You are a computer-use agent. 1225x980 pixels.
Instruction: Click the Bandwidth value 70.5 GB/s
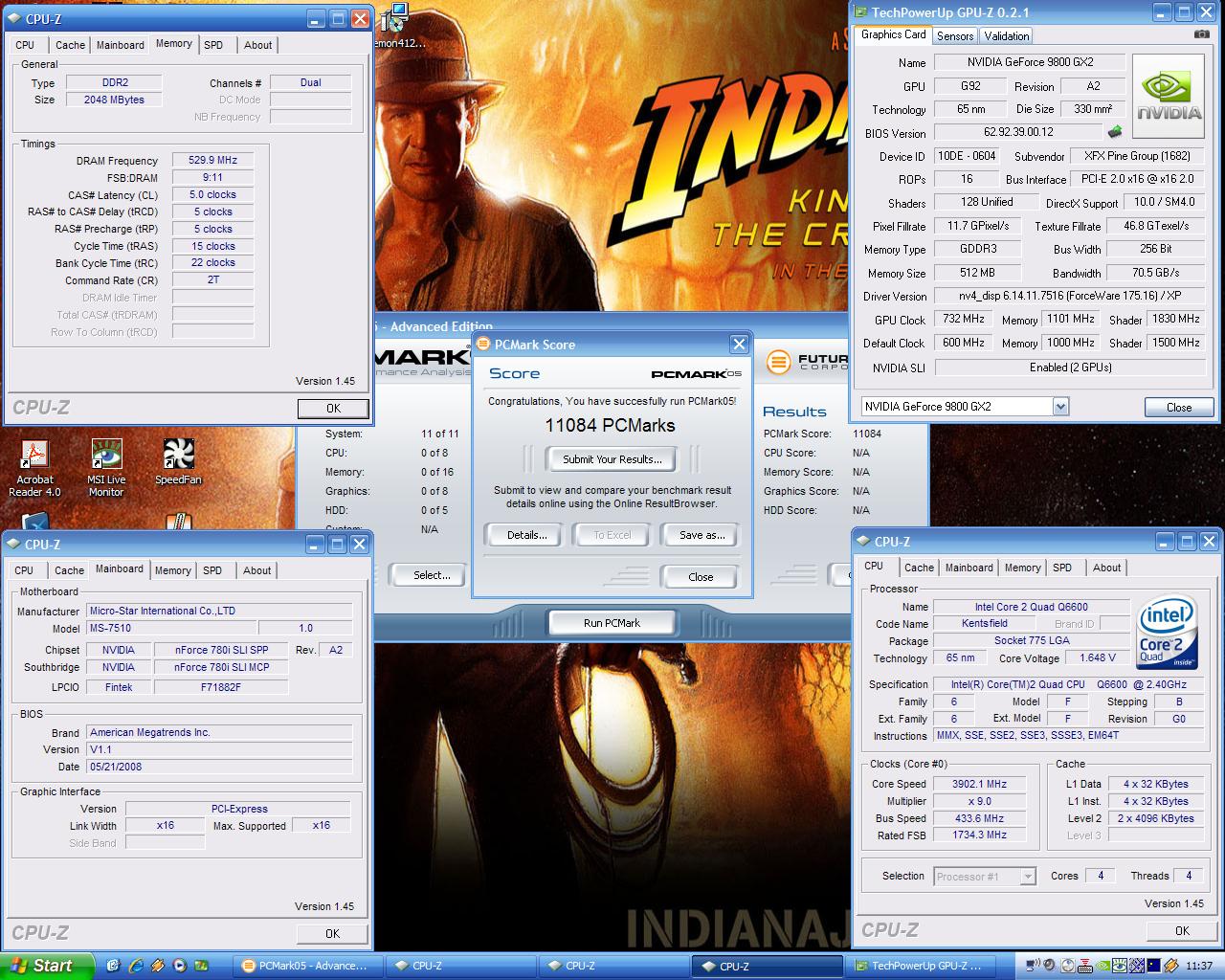click(x=1154, y=273)
